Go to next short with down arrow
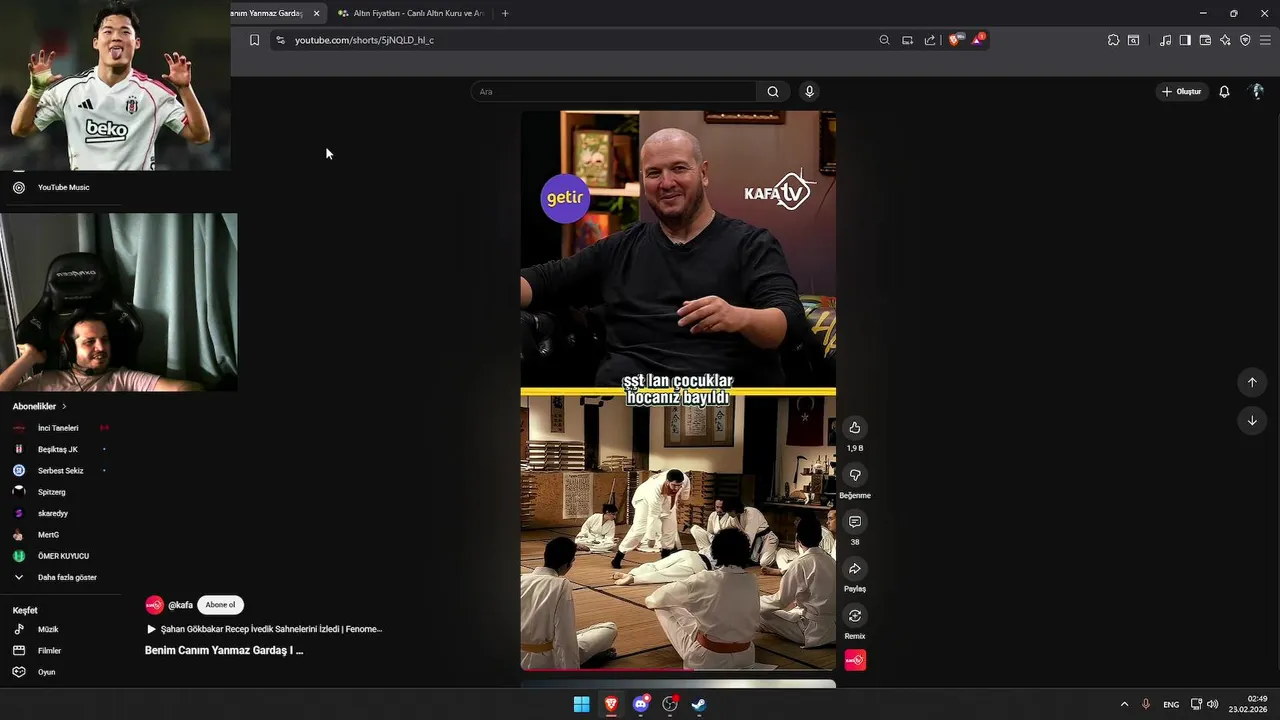Screen dimensions: 1280x720 1252,420
